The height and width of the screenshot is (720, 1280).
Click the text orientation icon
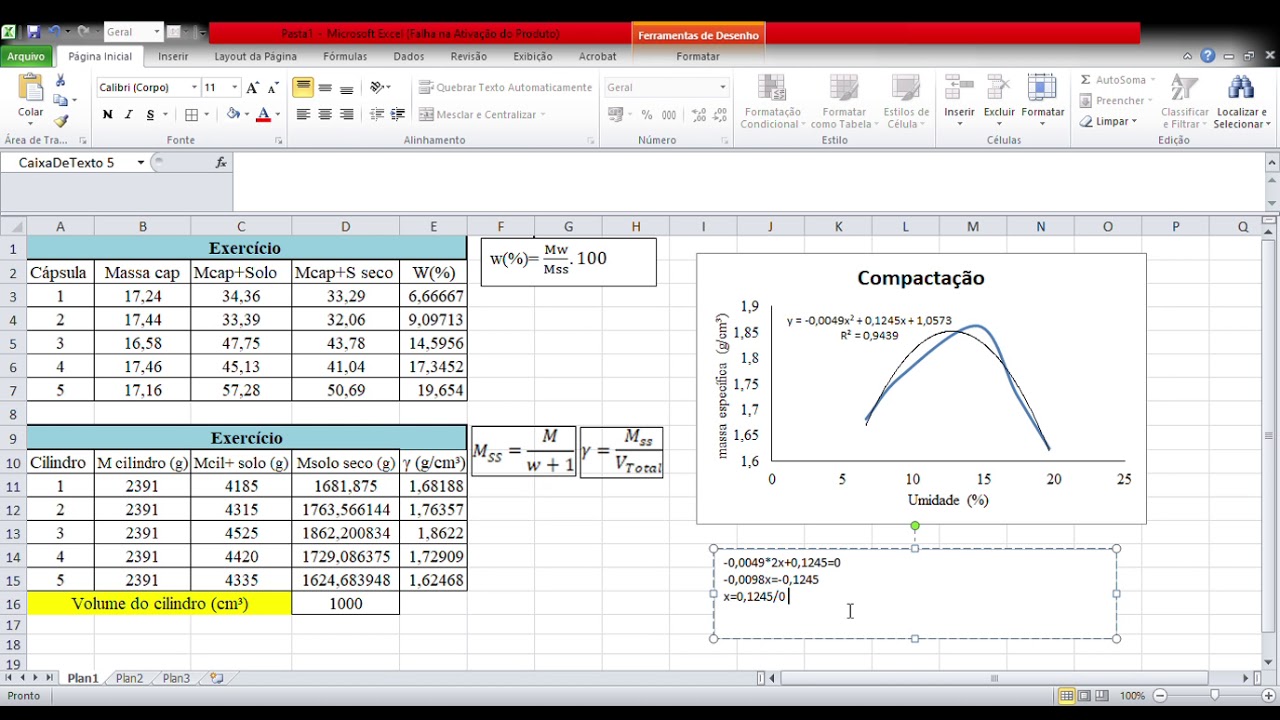377,88
